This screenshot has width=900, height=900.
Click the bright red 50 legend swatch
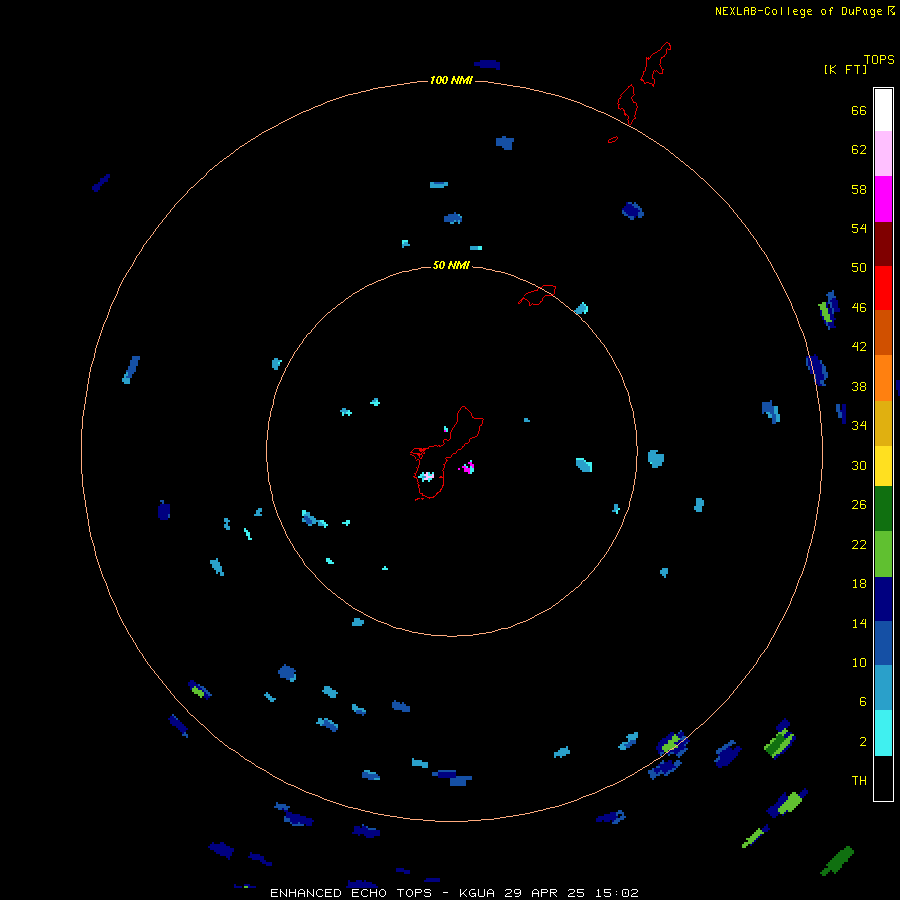pyautogui.click(x=883, y=288)
